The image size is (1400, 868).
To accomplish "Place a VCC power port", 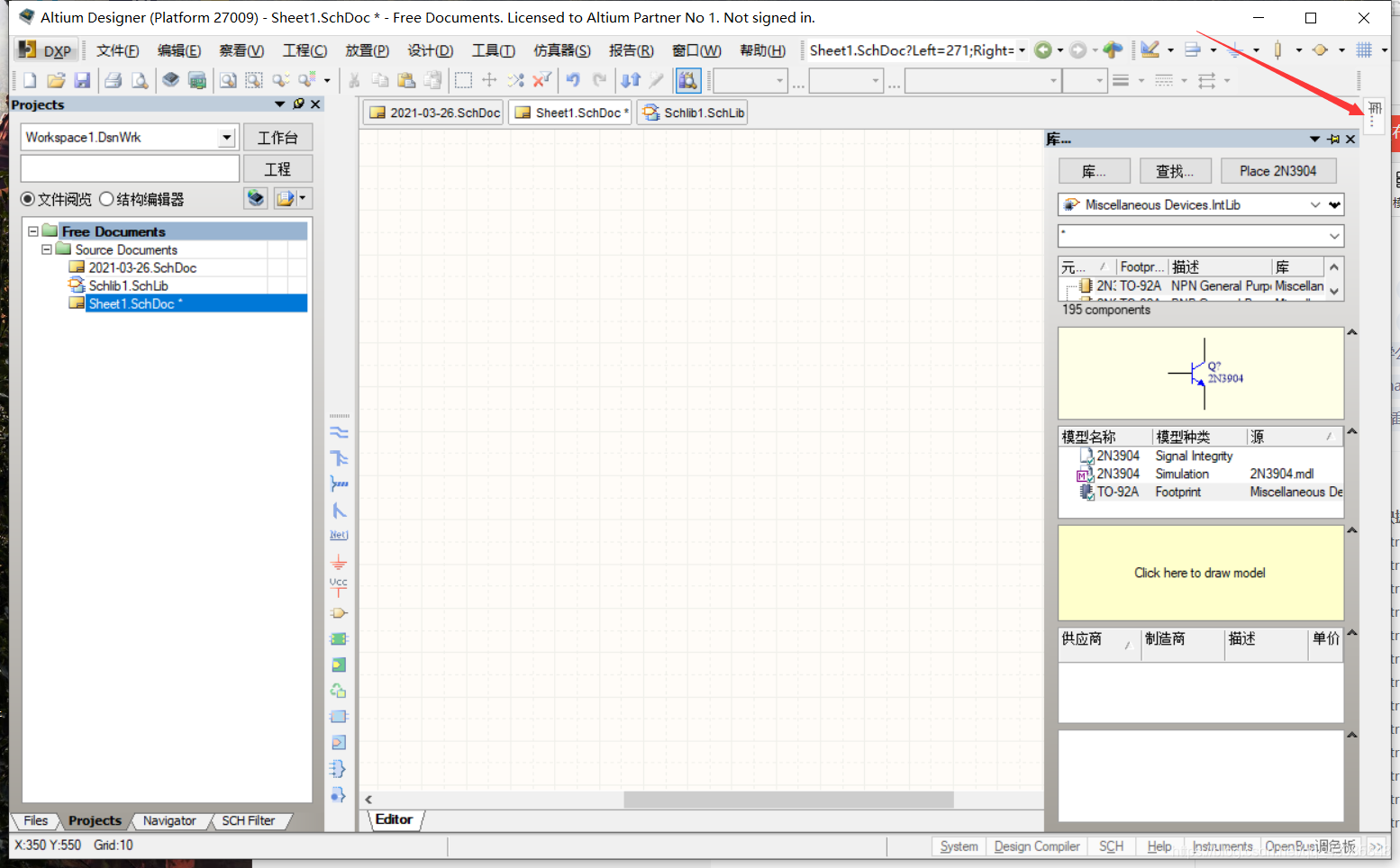I will click(339, 587).
